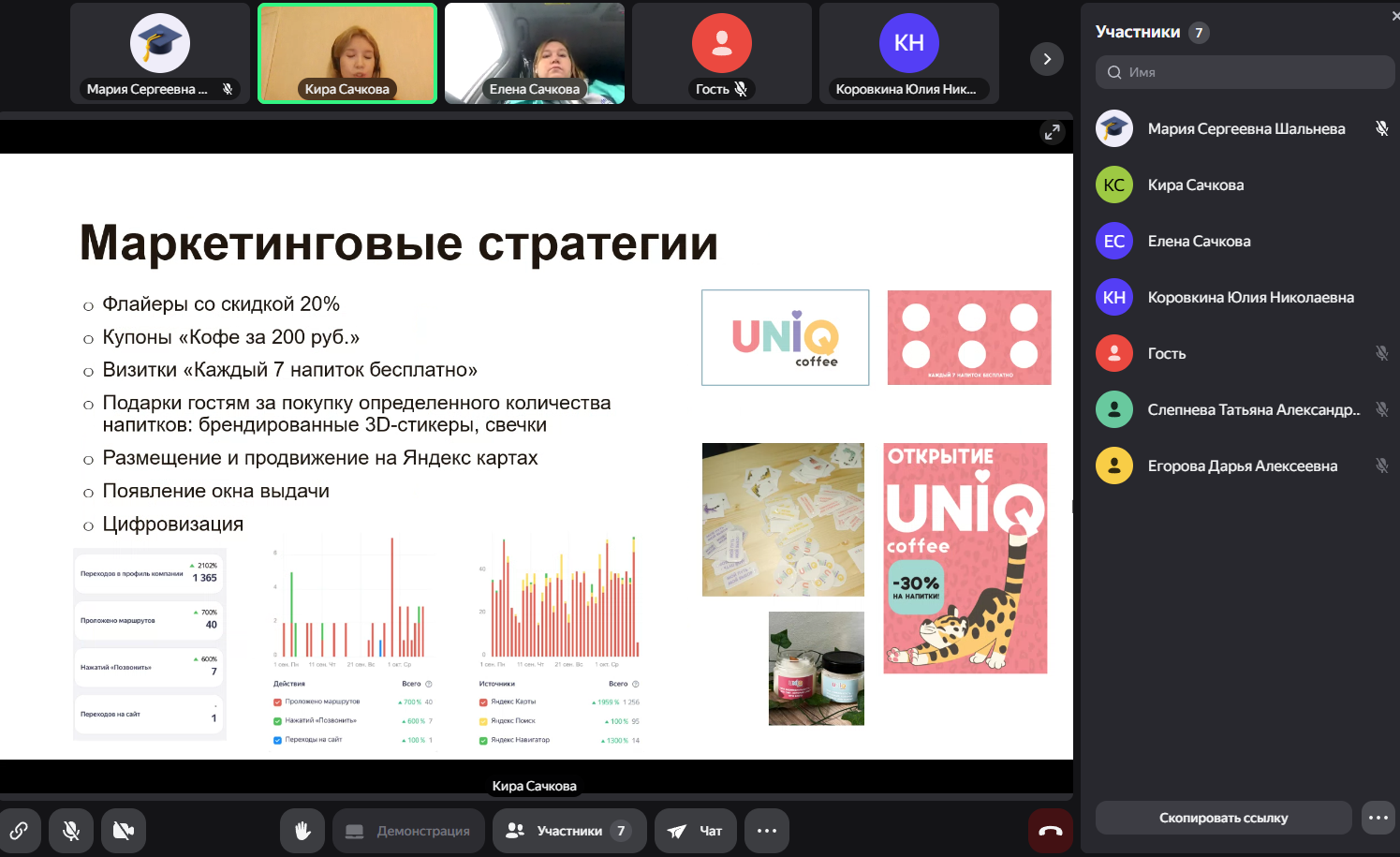Expand the presentation to fullscreen
Screen dimensions: 1400x857
[1052, 133]
